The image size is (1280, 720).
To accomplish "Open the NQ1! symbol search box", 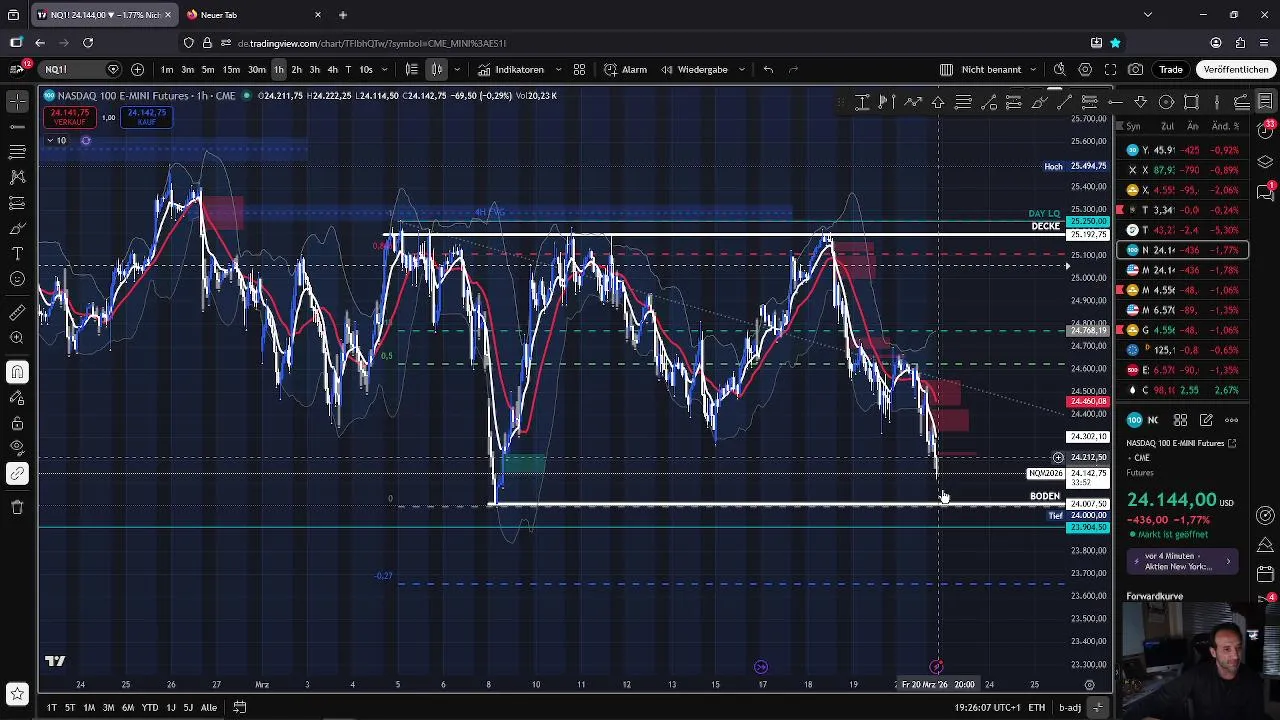I will [x=79, y=69].
